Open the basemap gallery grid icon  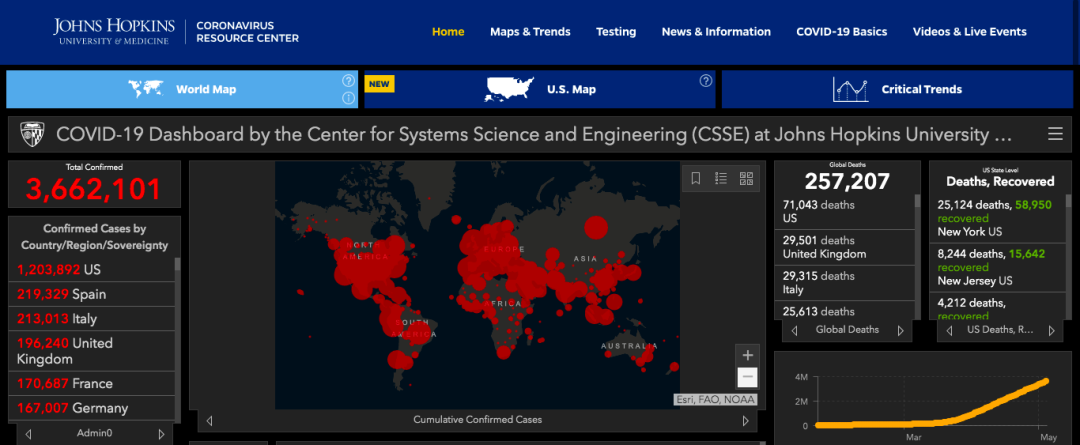pyautogui.click(x=746, y=179)
